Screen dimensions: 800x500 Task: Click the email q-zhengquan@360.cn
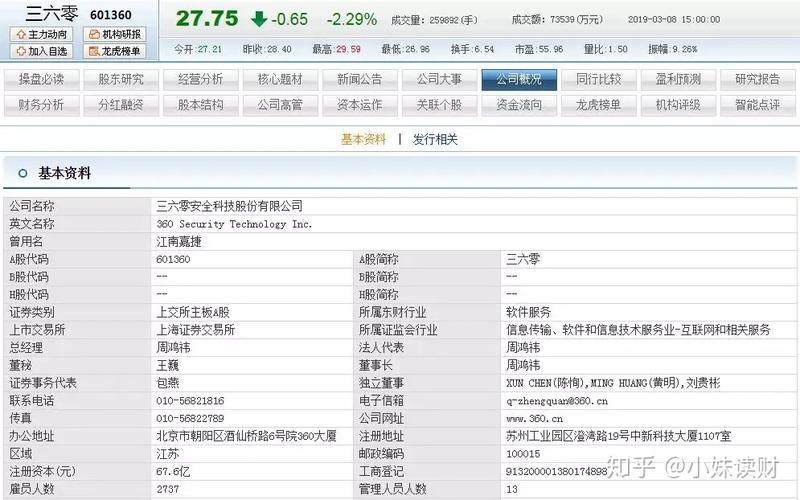557,401
